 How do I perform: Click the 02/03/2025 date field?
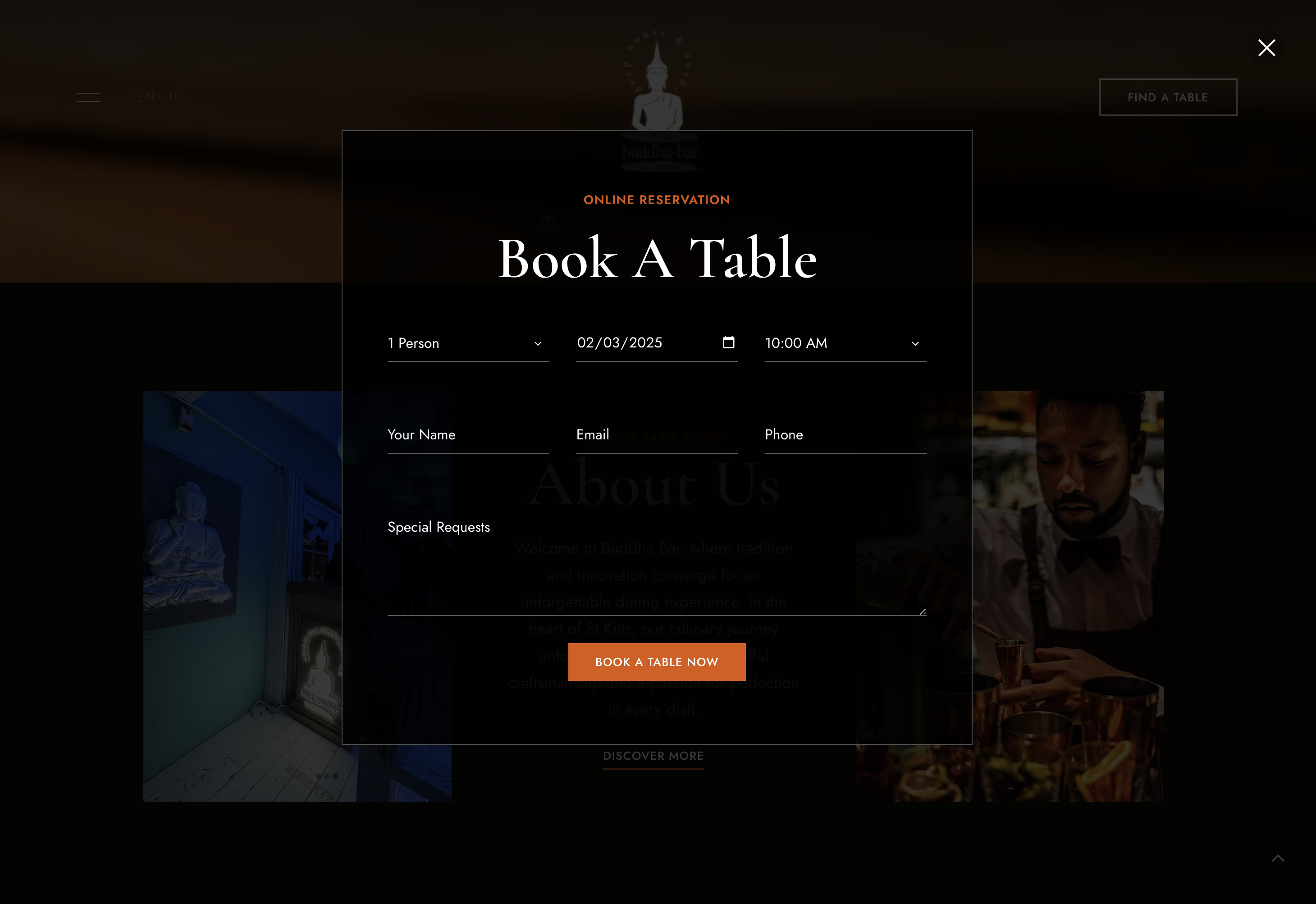point(657,342)
